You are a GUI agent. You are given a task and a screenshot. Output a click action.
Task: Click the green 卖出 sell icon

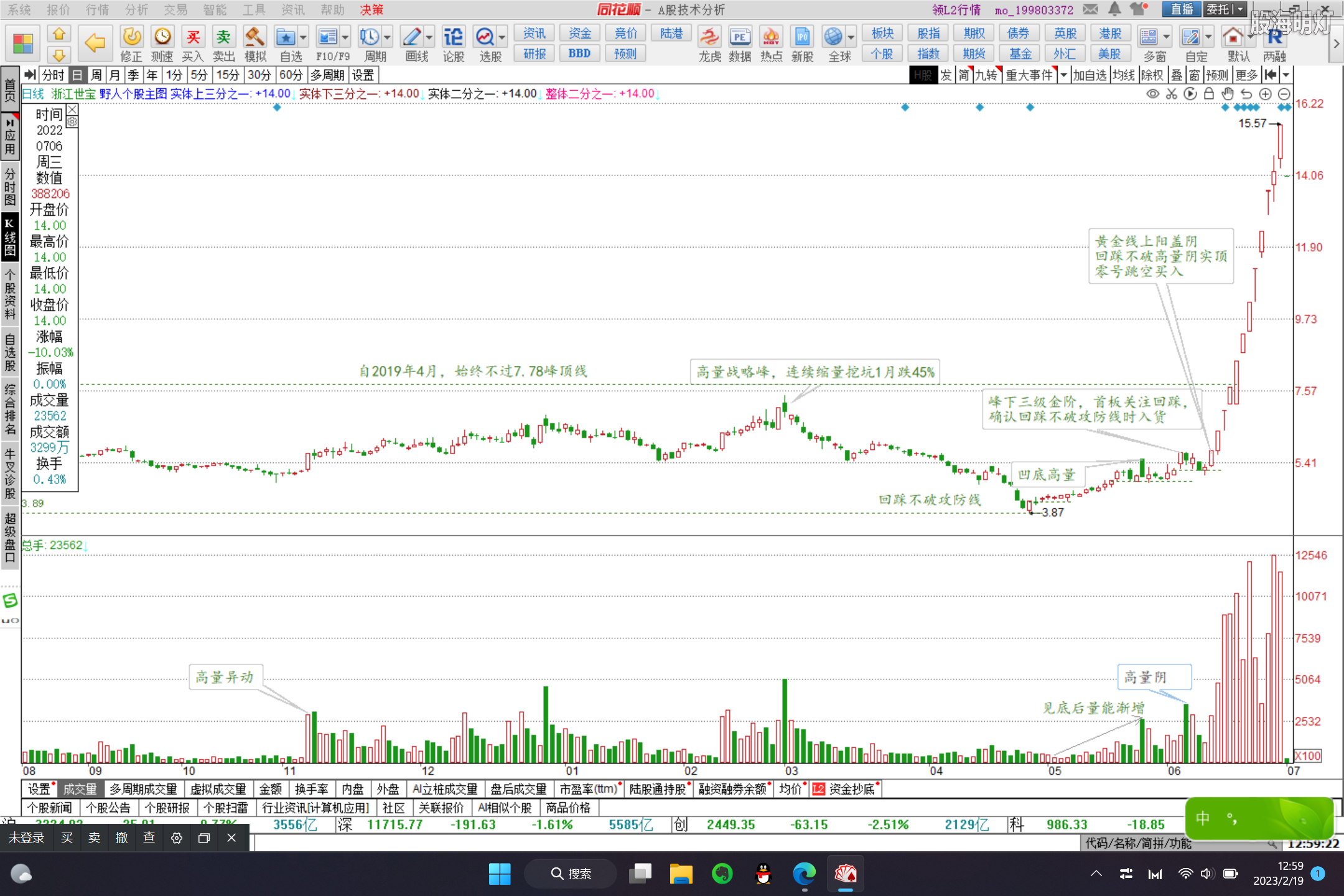pos(223,44)
